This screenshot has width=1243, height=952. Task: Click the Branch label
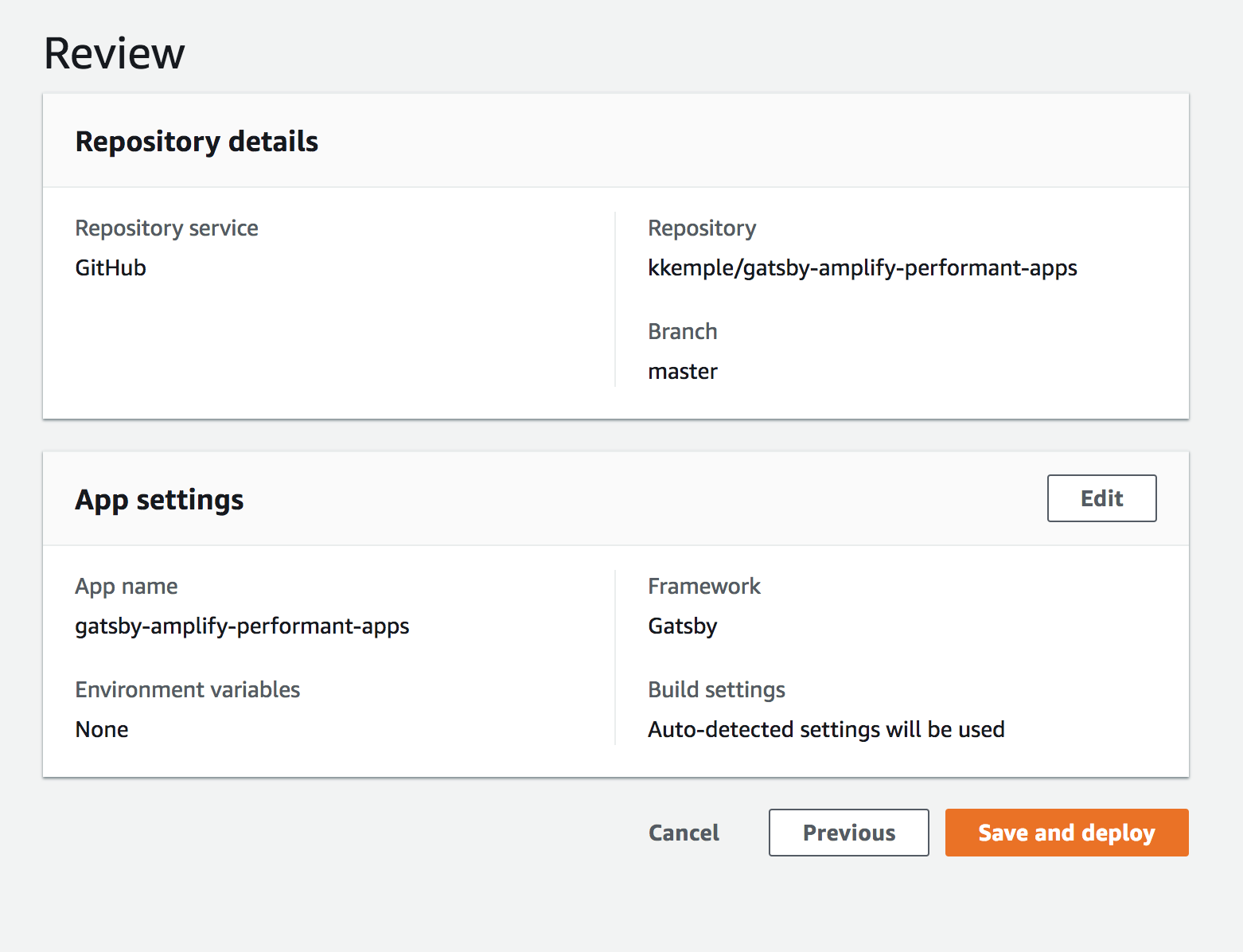pos(683,331)
